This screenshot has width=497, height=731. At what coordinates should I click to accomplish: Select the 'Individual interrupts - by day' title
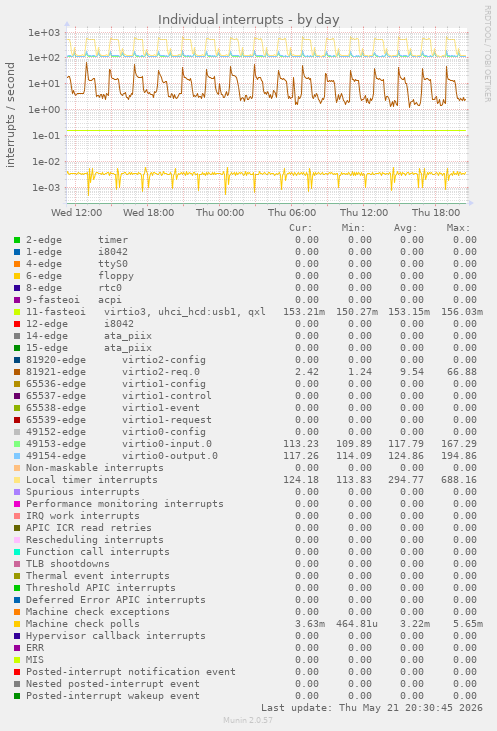click(248, 20)
